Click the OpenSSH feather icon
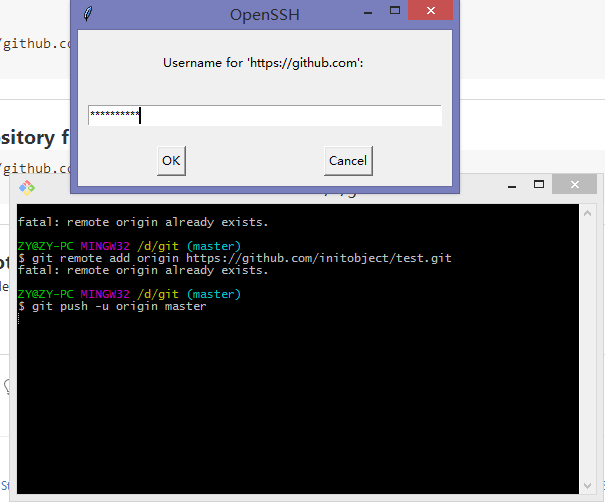The image size is (605, 503). click(x=88, y=14)
